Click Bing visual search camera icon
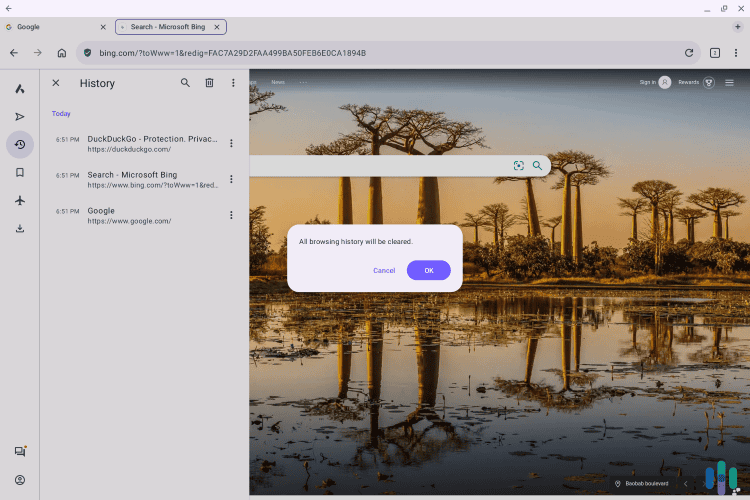The width and height of the screenshot is (750, 500). [x=518, y=166]
